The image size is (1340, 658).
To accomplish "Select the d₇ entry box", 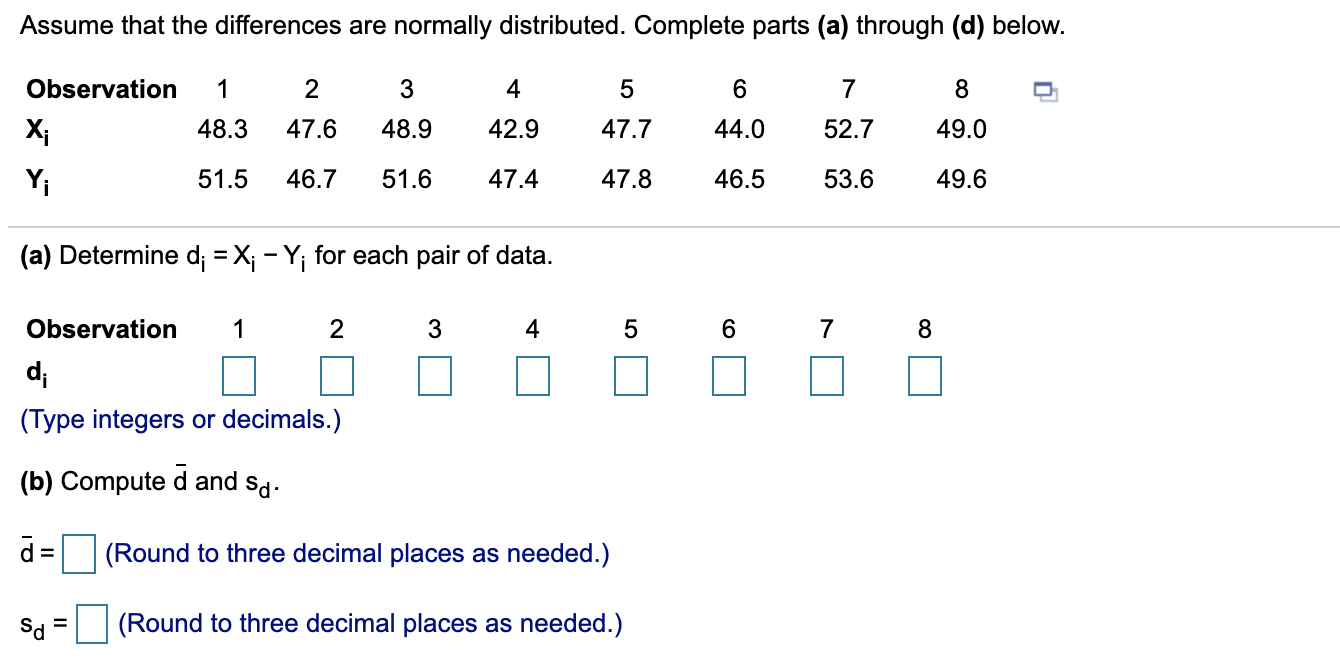I will coord(826,374).
